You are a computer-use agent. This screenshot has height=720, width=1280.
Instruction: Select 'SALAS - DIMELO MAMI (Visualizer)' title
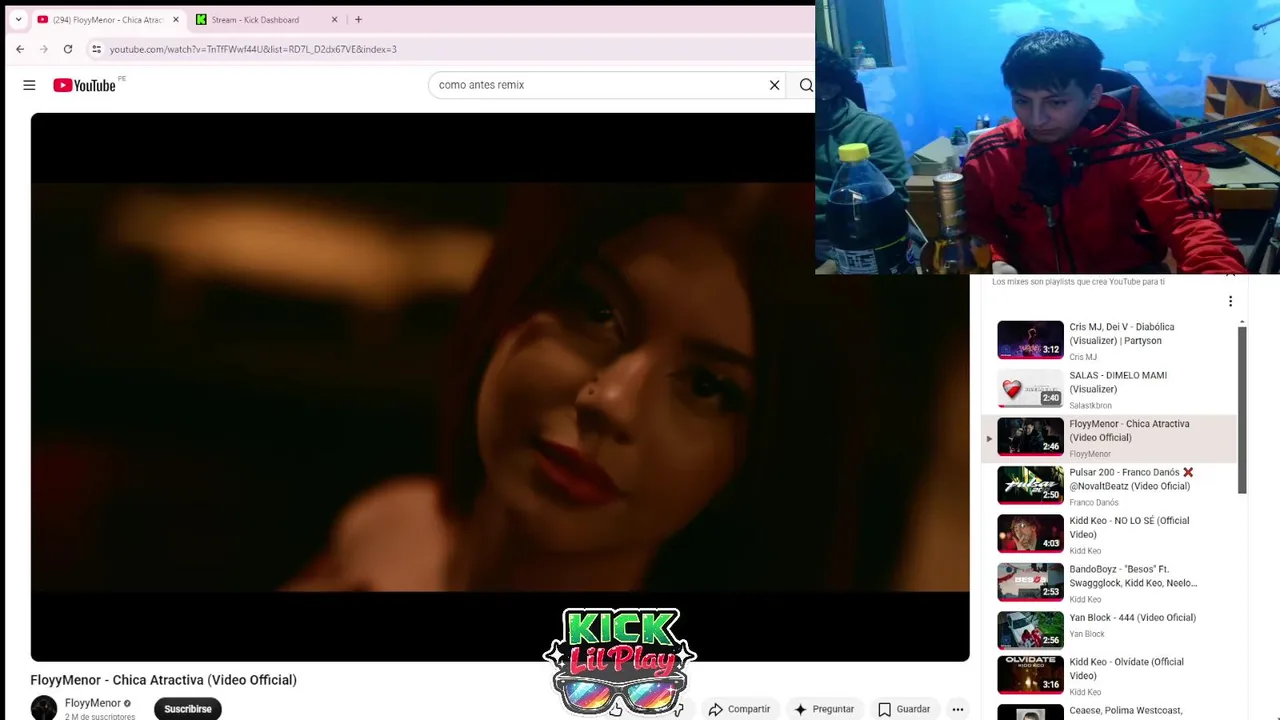tap(1118, 382)
